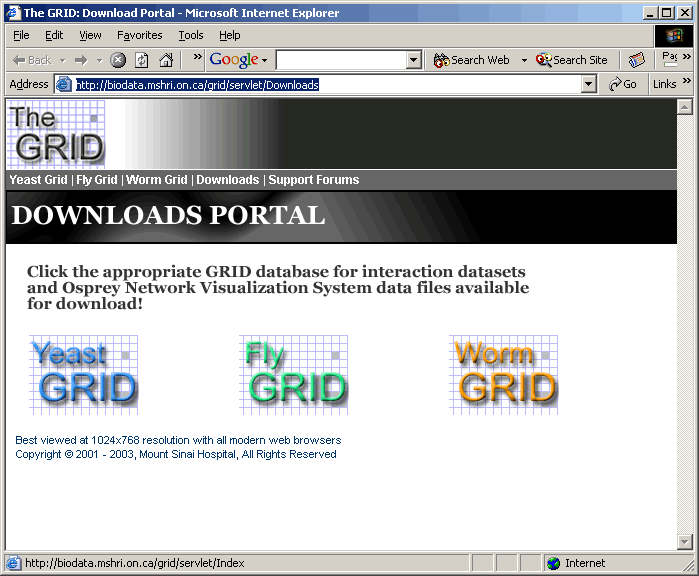Expand the Address bar dropdown arrow
699x576 pixels.
589,85
